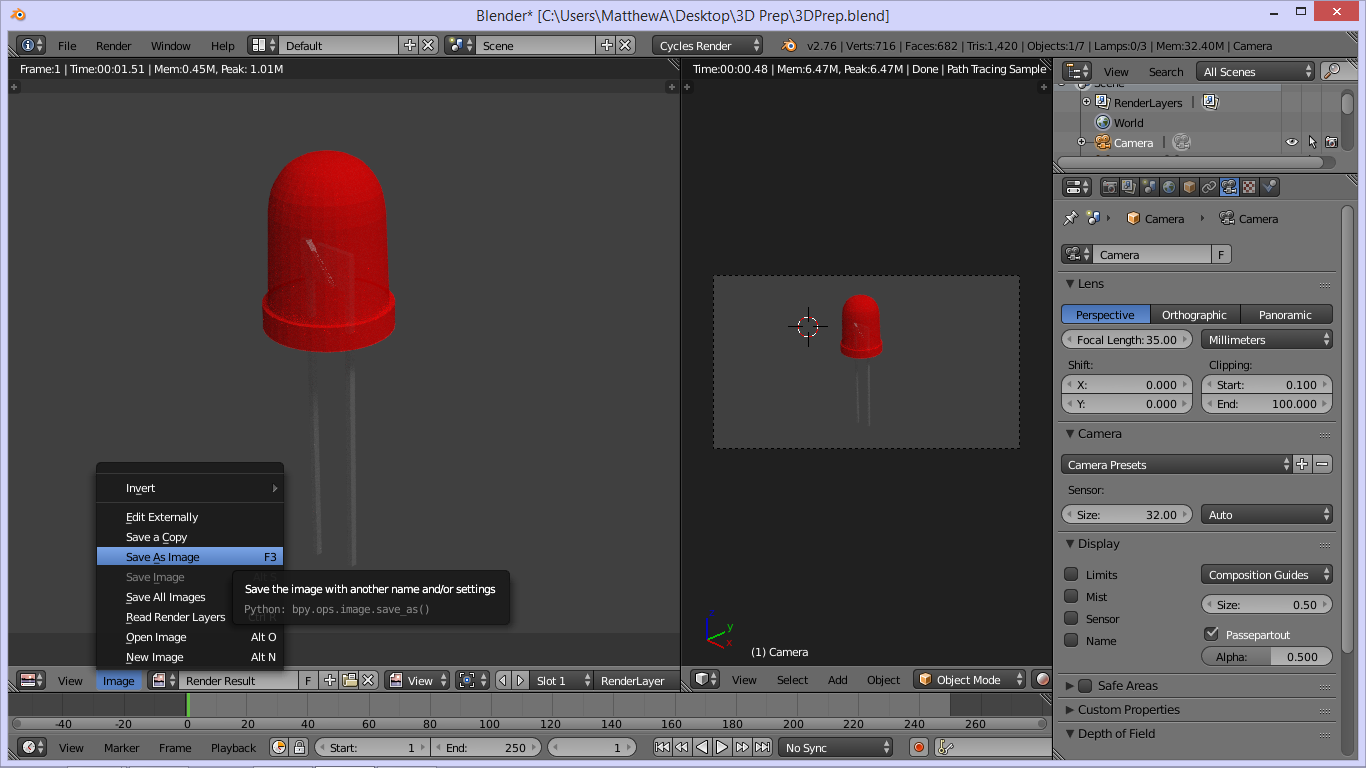Click the outliner magnifier search icon
Viewport: 1366px width, 768px height.
[x=1332, y=71]
